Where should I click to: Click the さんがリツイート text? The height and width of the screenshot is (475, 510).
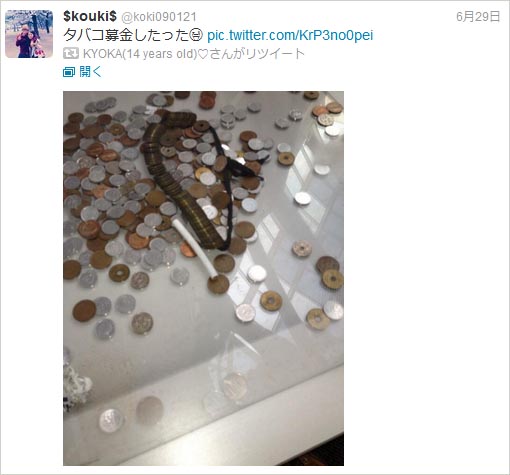click(x=257, y=54)
